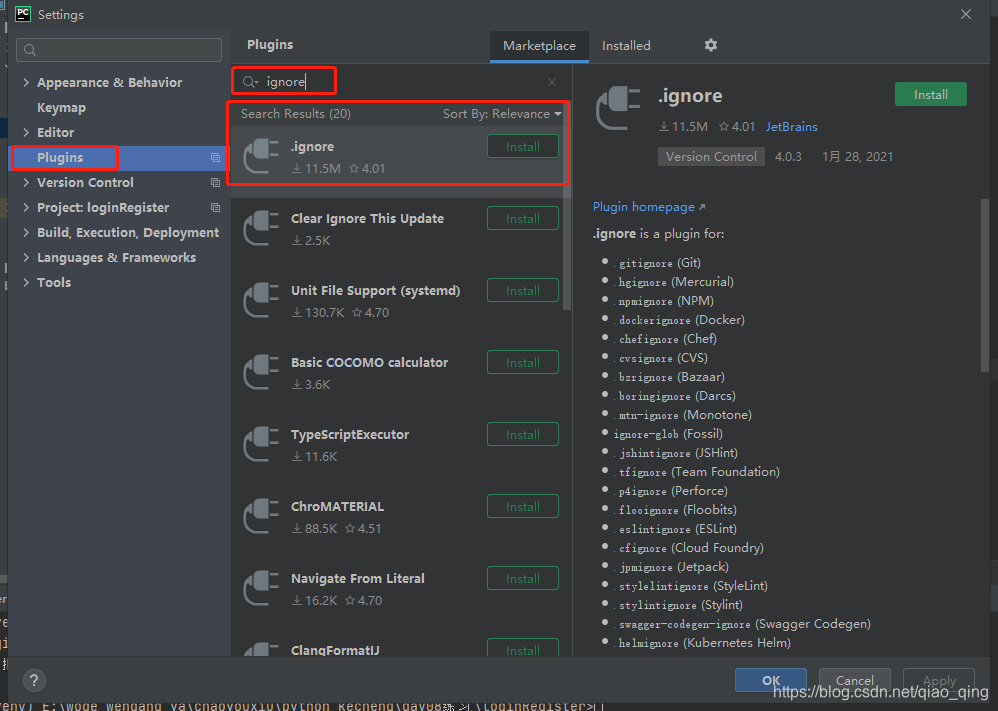The height and width of the screenshot is (711, 998).
Task: Expand Project: loginRegister section
Action: coord(26,208)
